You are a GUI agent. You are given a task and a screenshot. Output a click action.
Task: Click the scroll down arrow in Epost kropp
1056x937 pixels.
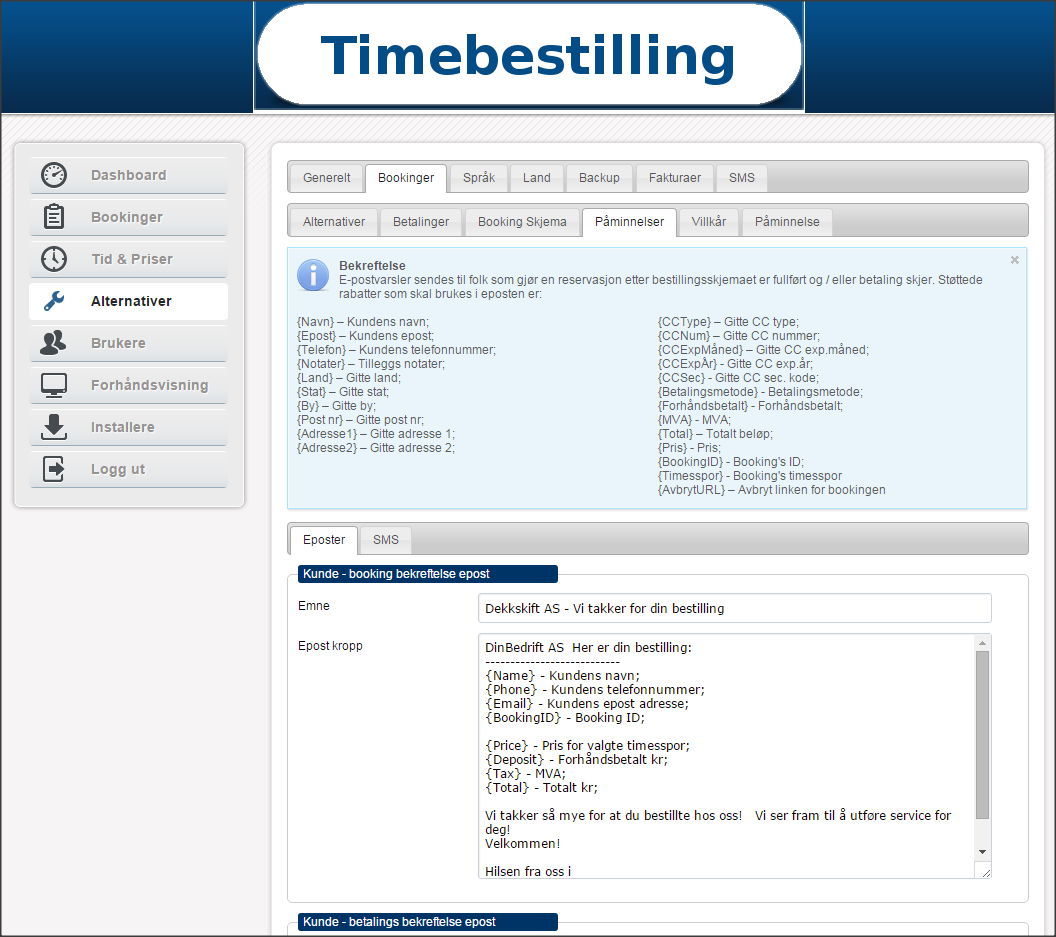point(982,851)
